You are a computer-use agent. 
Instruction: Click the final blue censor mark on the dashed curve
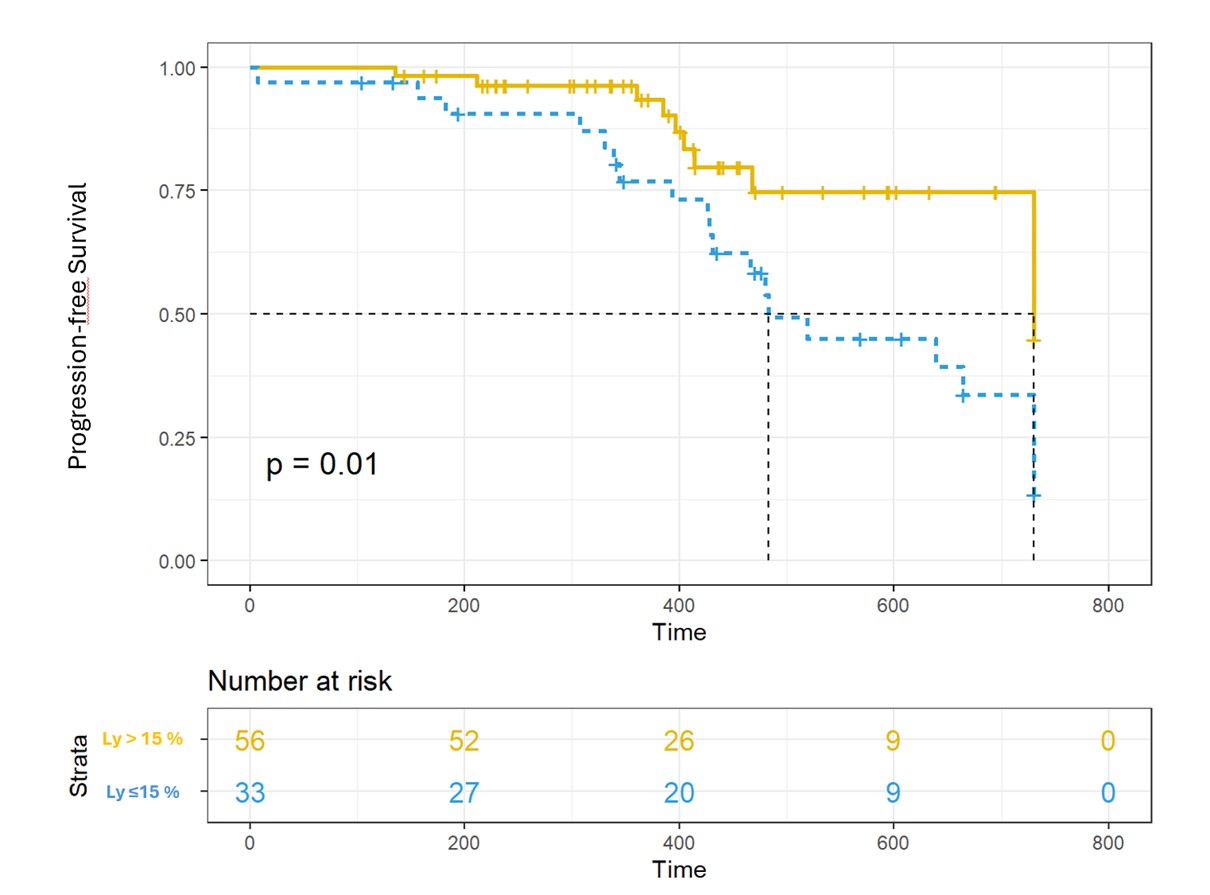[1033, 495]
